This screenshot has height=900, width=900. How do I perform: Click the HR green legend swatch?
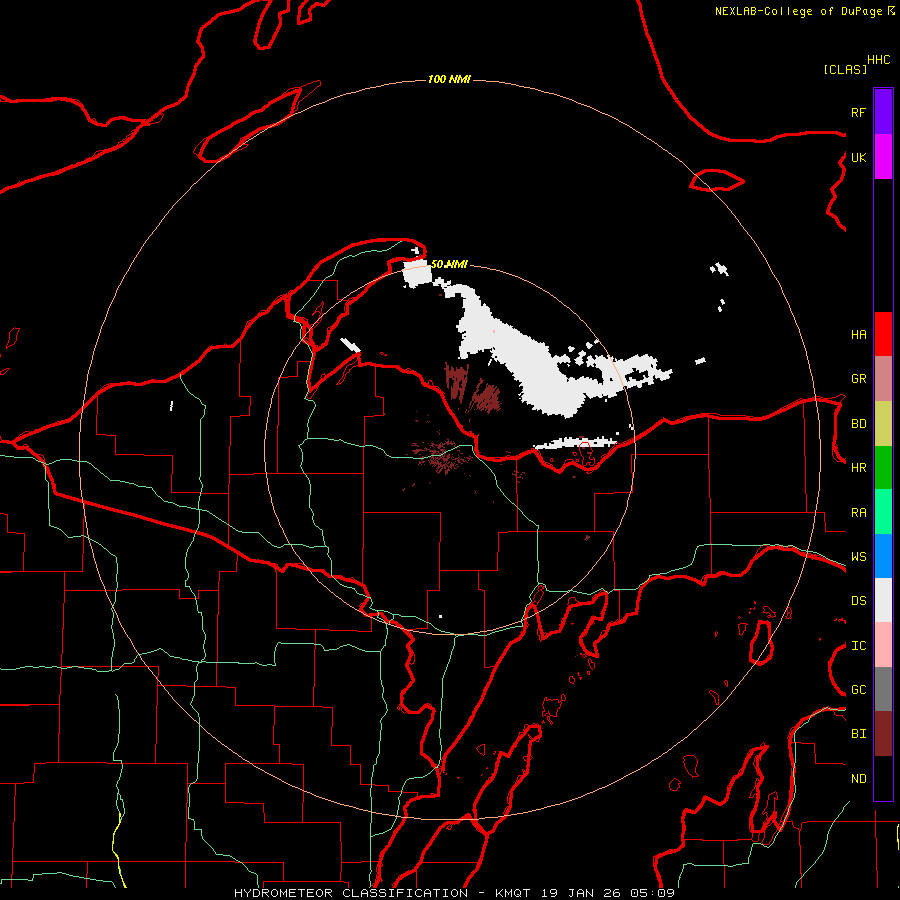click(883, 468)
